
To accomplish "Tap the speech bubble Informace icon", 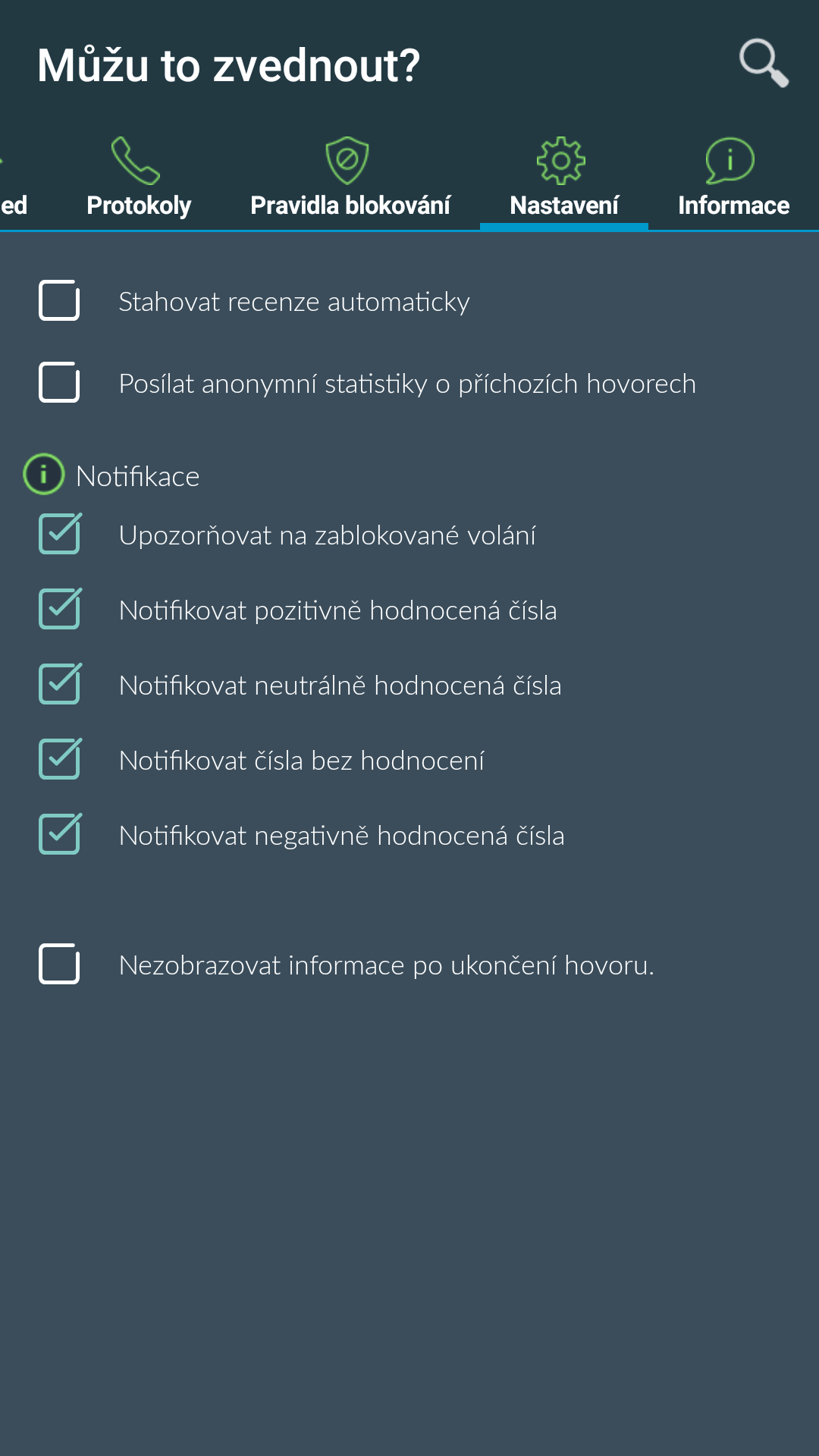I will [x=730, y=160].
